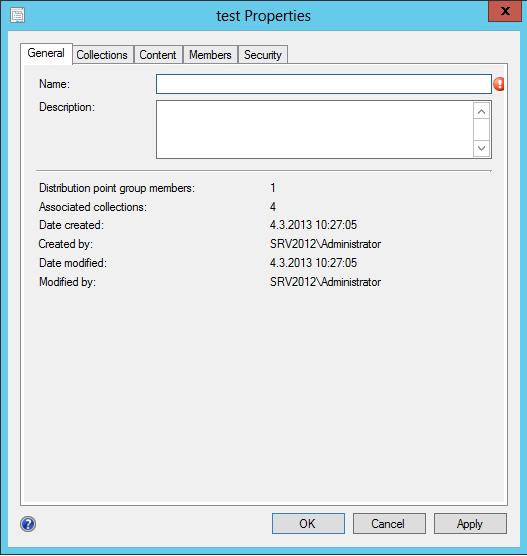This screenshot has width=527, height=556.
Task: Click the Associated collections count
Action: point(273,206)
